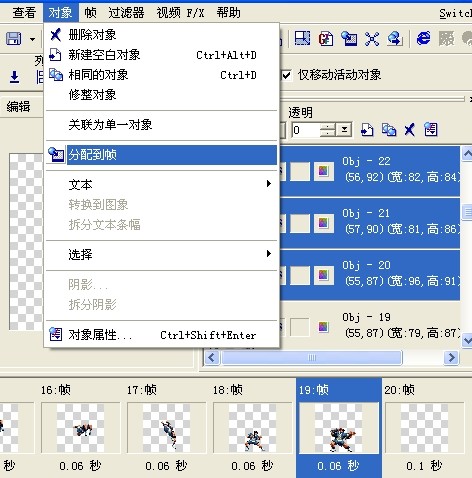Toggle the Obj - 22 empty lock box
This screenshot has width=472, height=478.
coord(300,171)
